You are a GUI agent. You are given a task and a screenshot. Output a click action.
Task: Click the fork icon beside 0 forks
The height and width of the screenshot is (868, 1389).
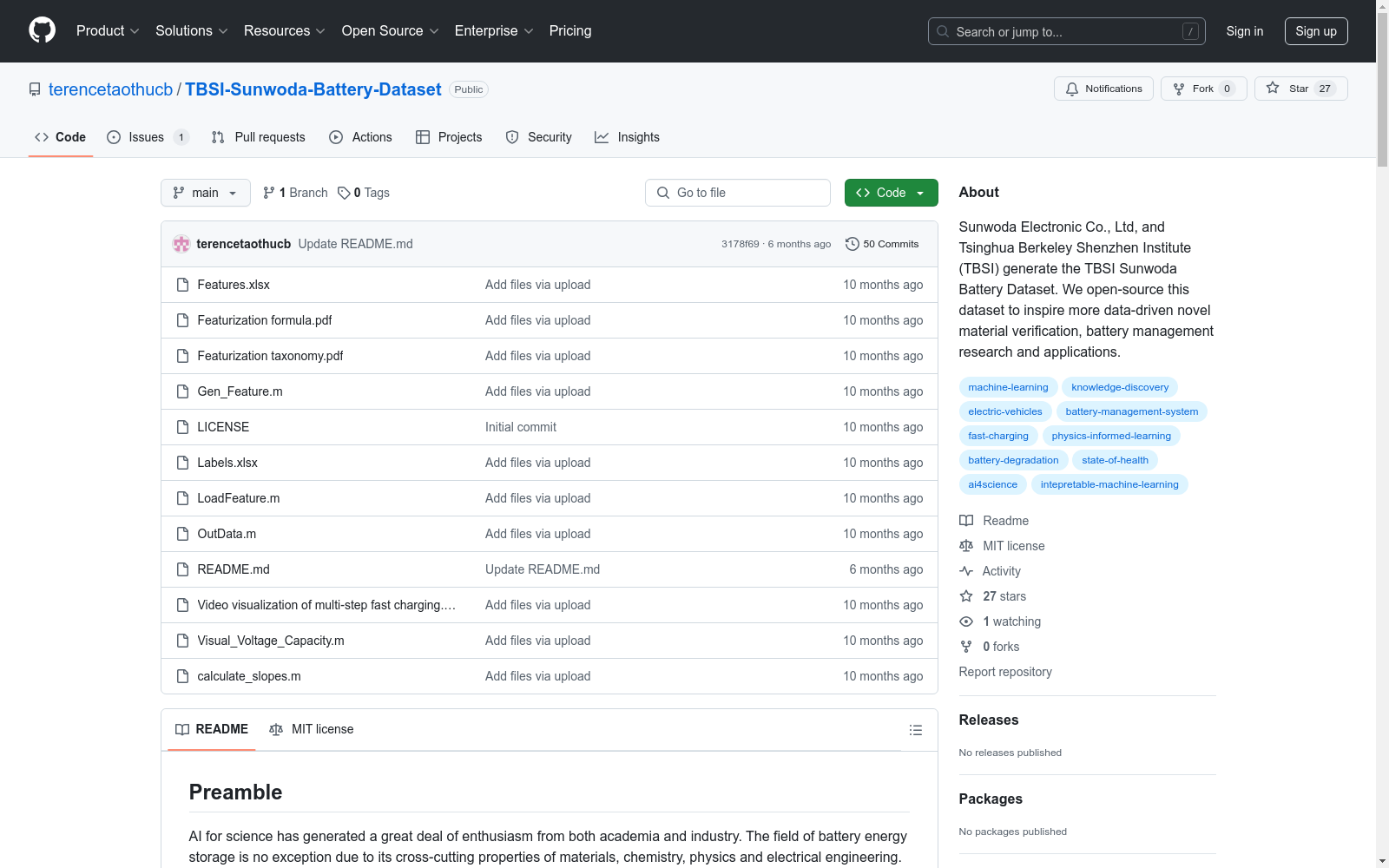(966, 647)
